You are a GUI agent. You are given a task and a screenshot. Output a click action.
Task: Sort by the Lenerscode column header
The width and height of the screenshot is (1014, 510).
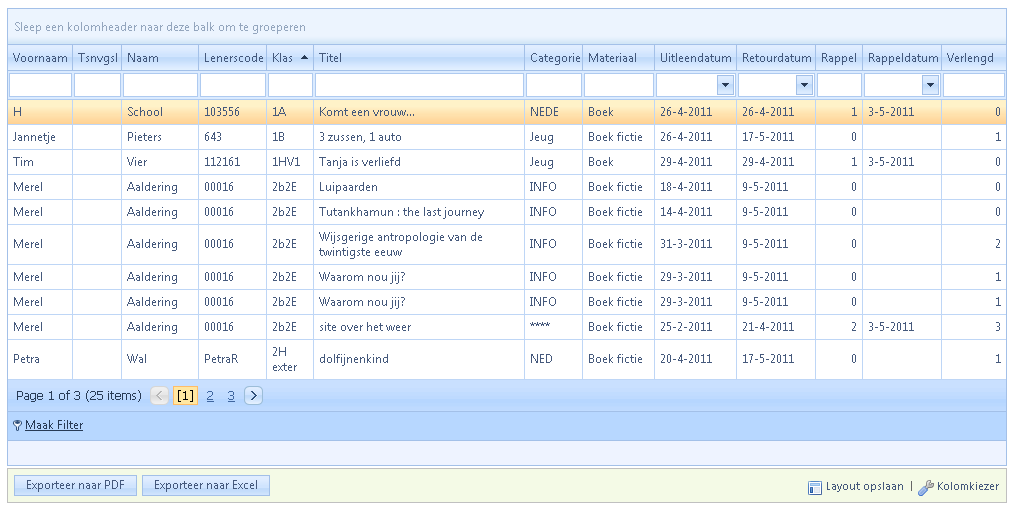pos(232,59)
